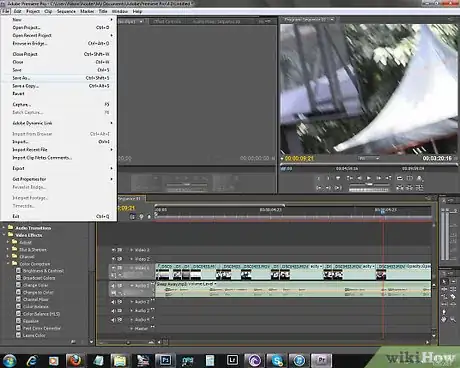Choose Close Project in File menu
Image resolution: width=460 pixels, height=368 pixels.
58,54
